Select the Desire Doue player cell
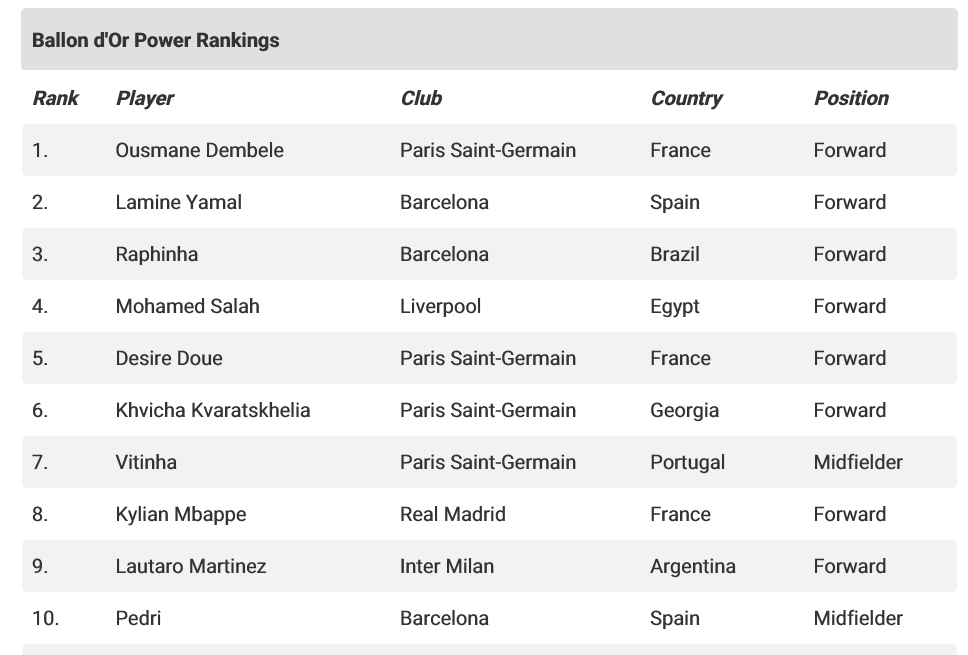 (169, 358)
